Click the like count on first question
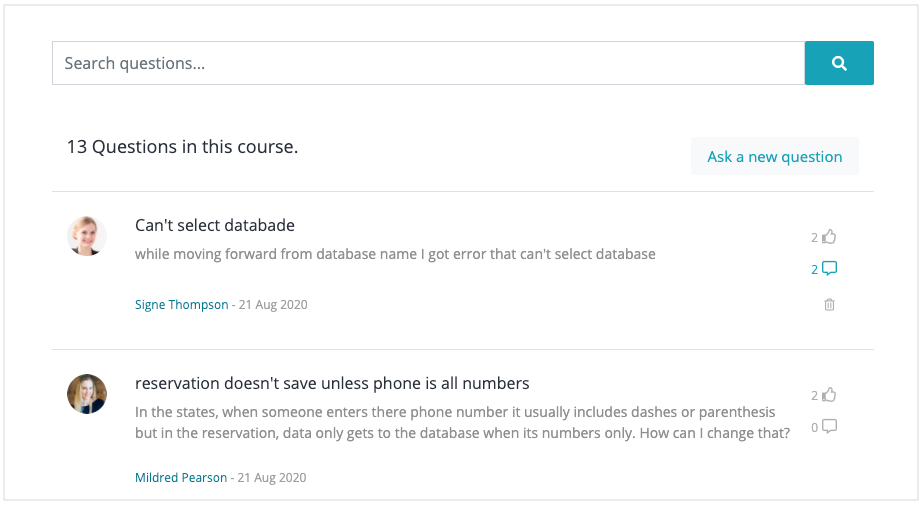Image resolution: width=923 pixels, height=507 pixels. 815,237
